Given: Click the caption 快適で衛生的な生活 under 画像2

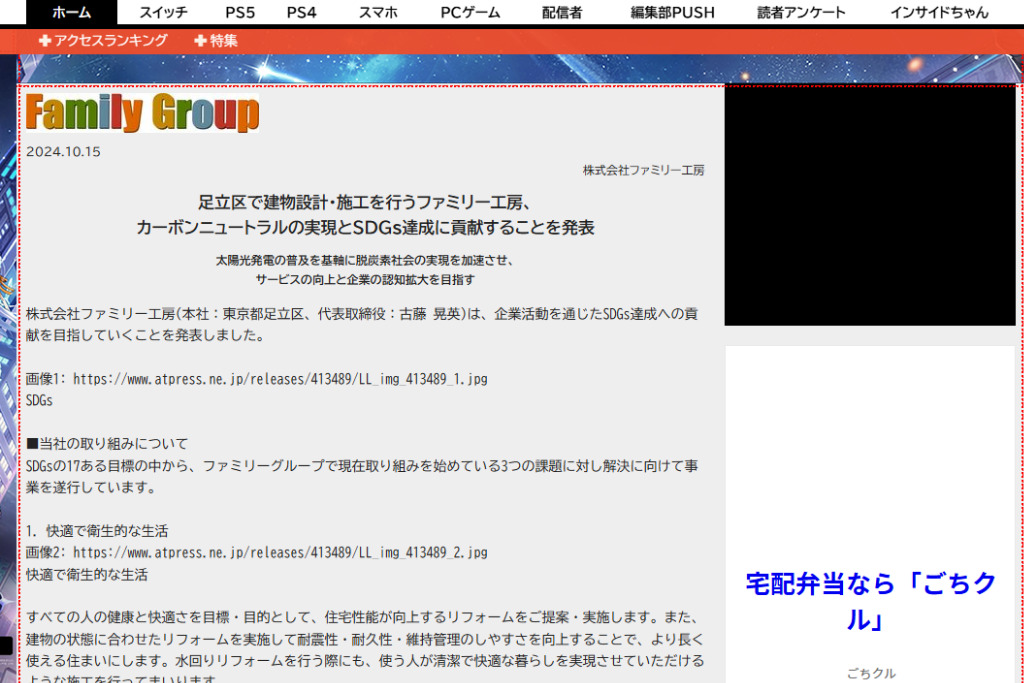Looking at the screenshot, I should (x=87, y=575).
